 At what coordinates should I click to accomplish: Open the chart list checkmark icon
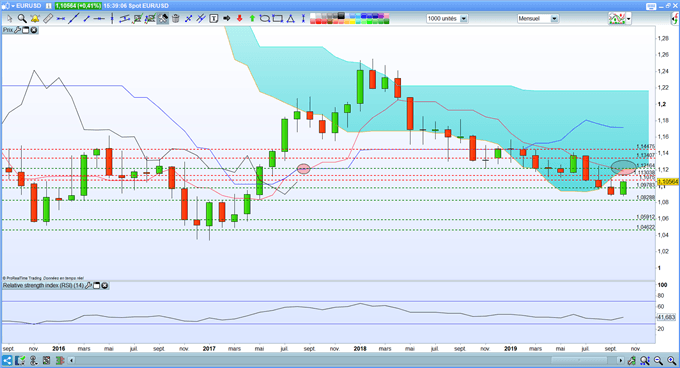point(20,360)
